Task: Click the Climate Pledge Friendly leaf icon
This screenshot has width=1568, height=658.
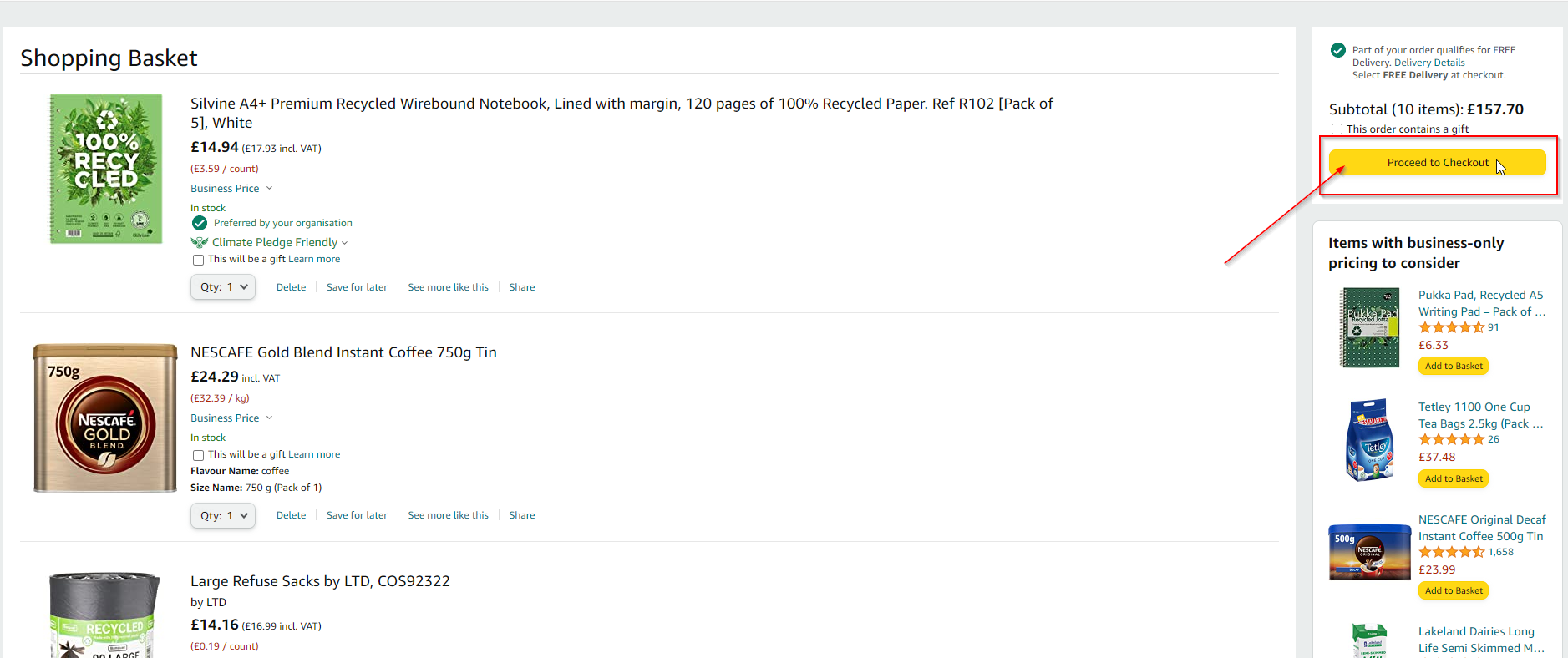Action: coord(199,243)
